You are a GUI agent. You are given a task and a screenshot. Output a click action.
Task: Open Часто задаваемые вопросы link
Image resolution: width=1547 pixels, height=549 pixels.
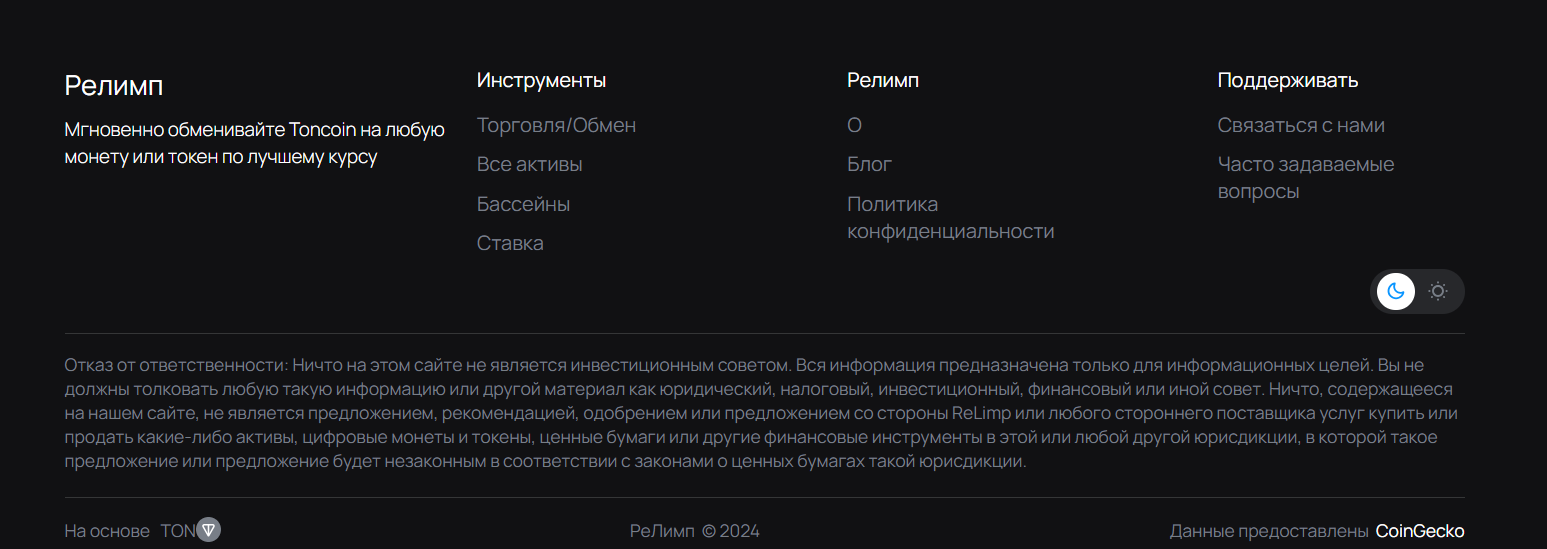click(1306, 177)
